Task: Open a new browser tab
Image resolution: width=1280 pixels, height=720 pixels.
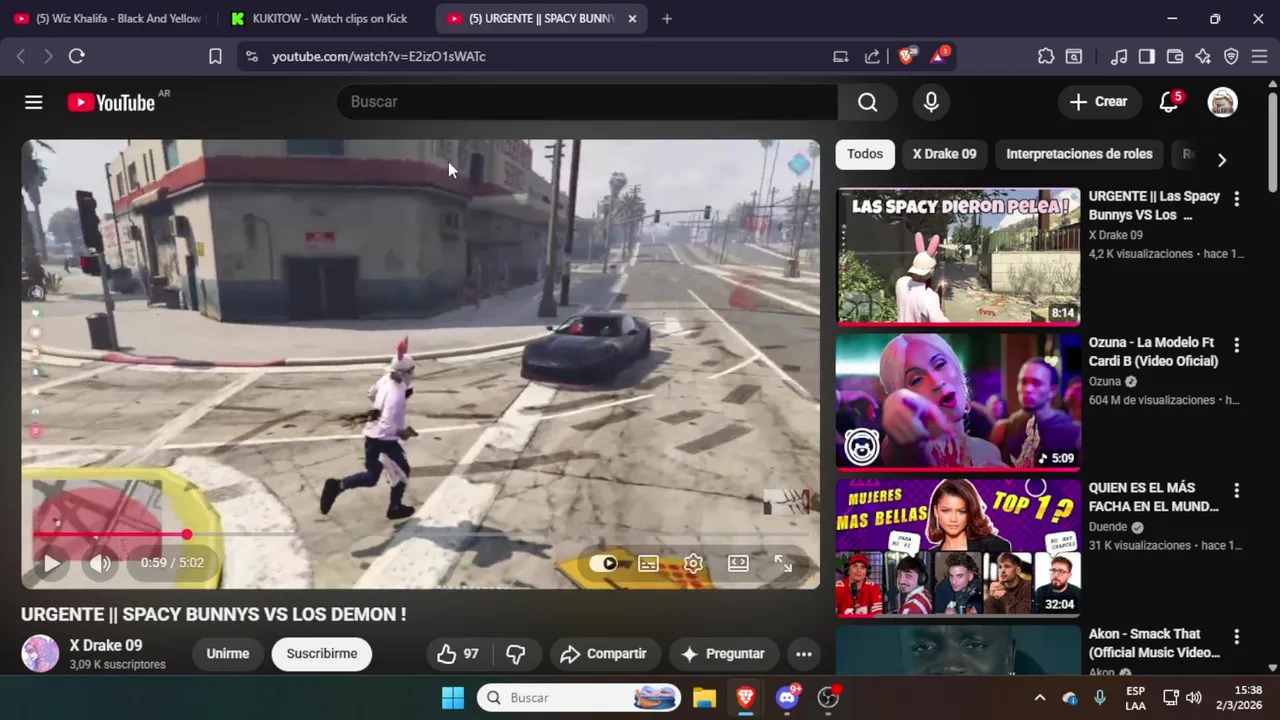Action: [x=667, y=18]
